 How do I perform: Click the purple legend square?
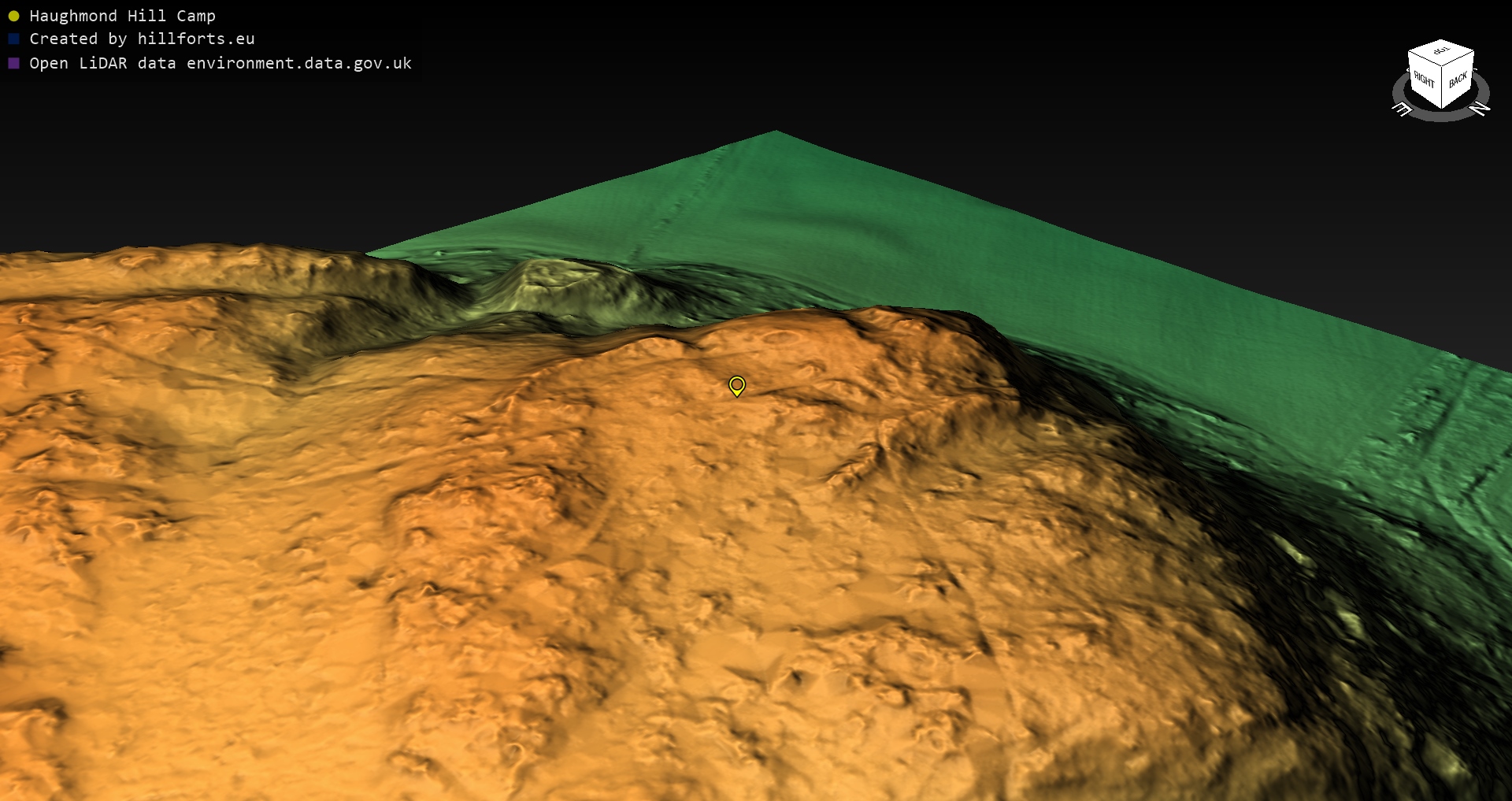pyautogui.click(x=13, y=64)
